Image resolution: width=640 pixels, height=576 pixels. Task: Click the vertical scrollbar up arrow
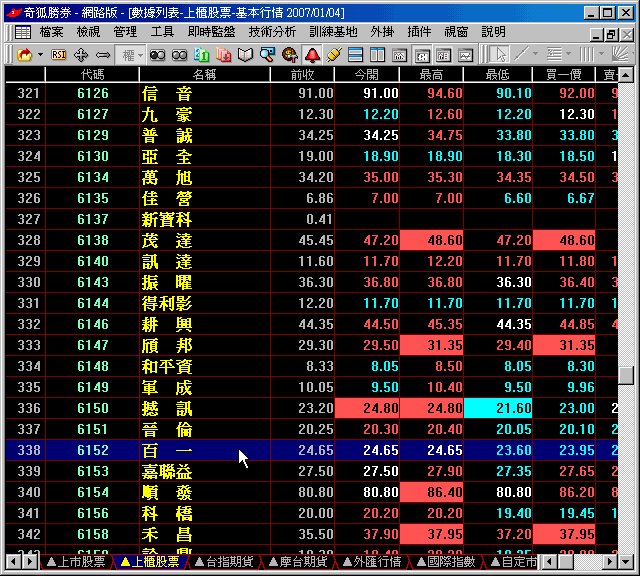pos(626,75)
